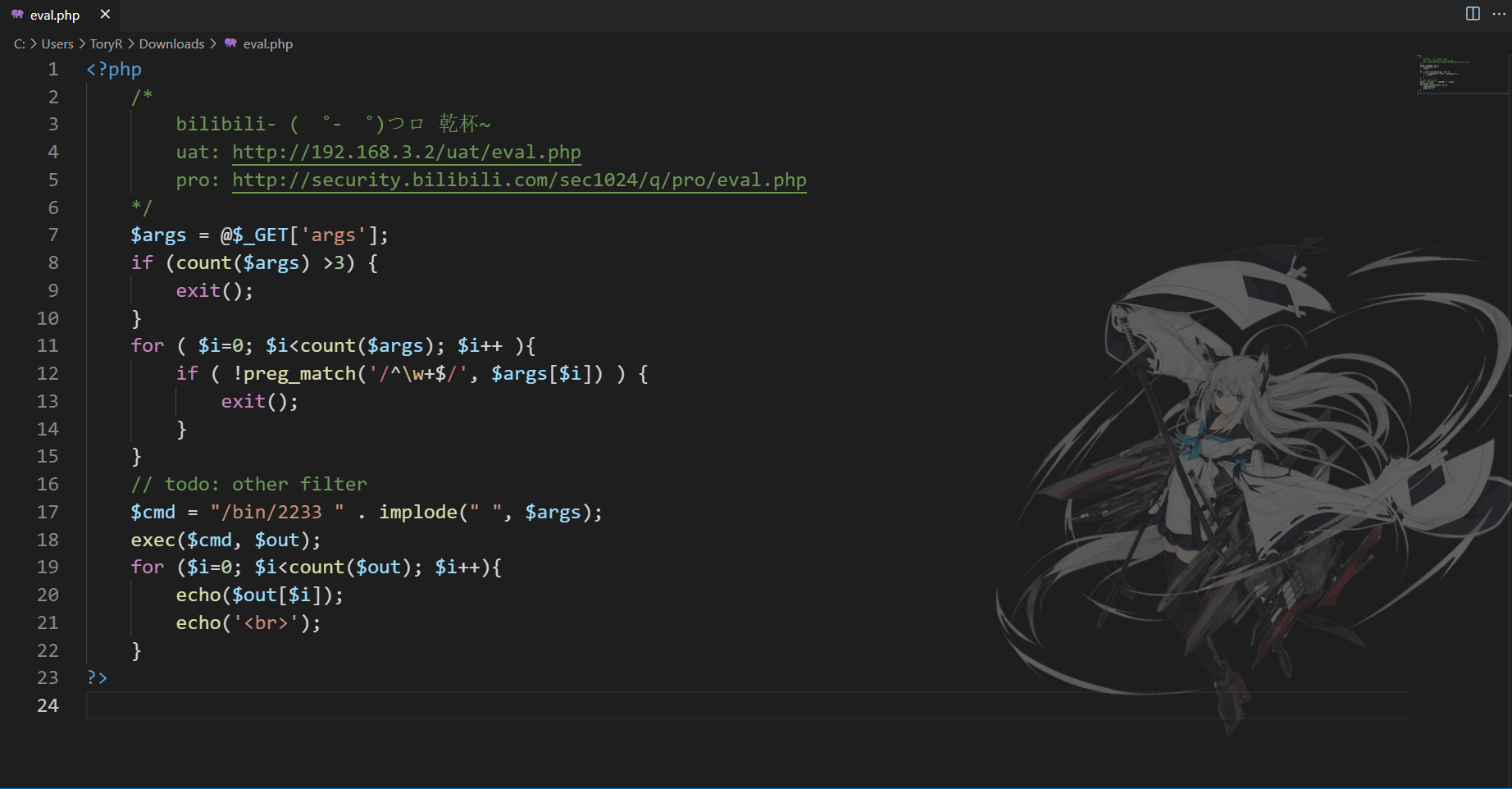
Task: Follow the security.bilibili.com pro eval.php link
Action: pos(519,180)
